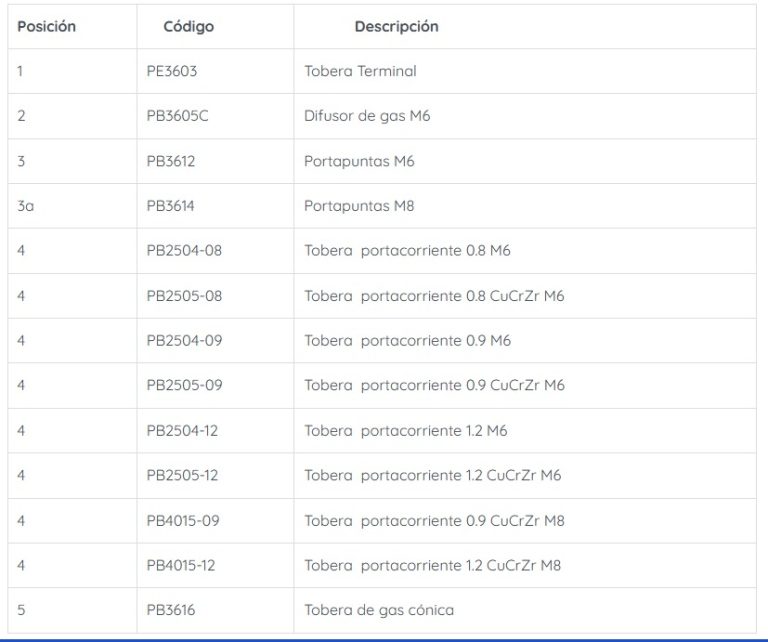This screenshot has height=642, width=768.
Task: Select Tobera de gas cónica description
Action: 379,610
